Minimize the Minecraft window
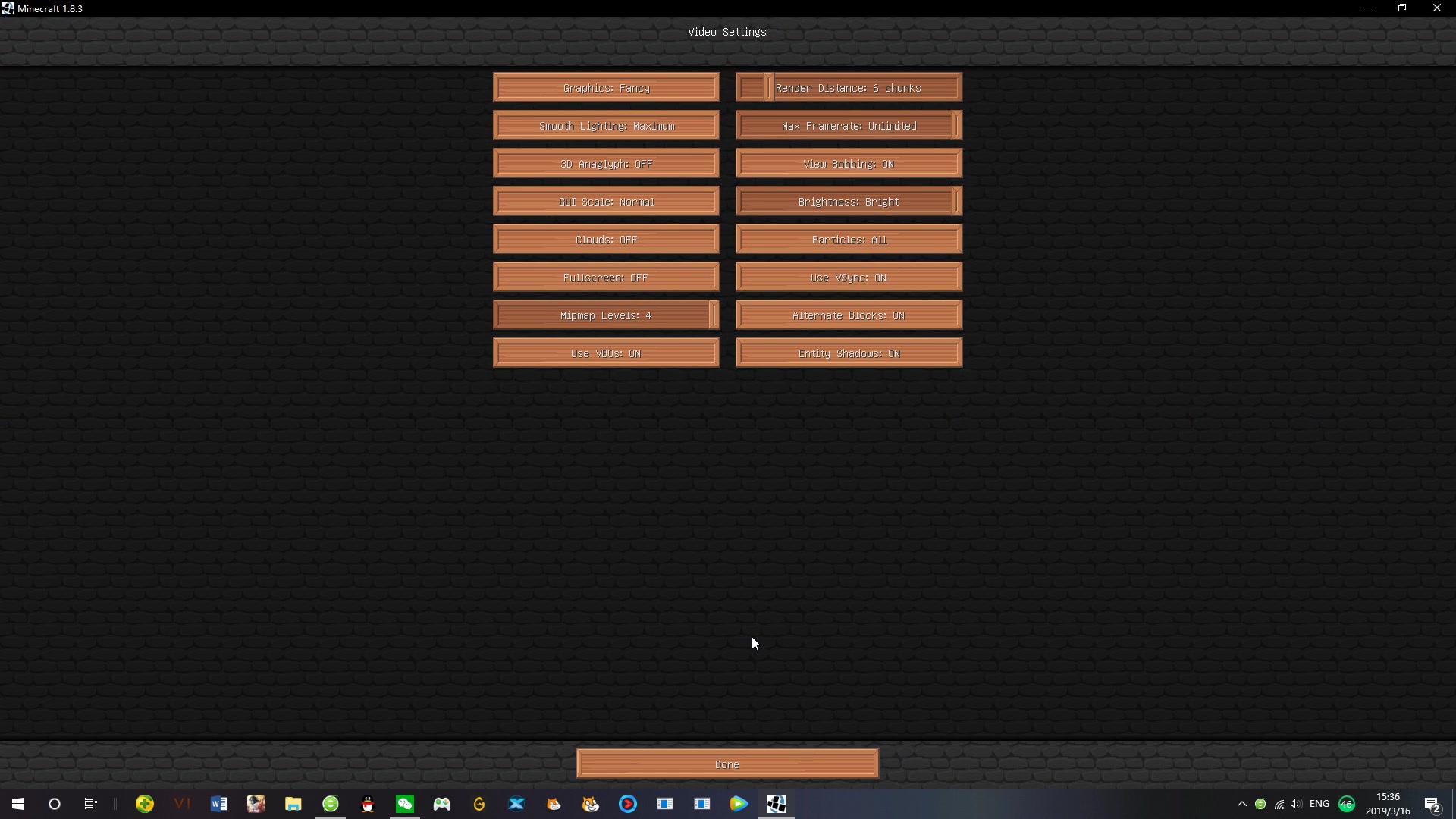The image size is (1456, 819). [x=1368, y=8]
